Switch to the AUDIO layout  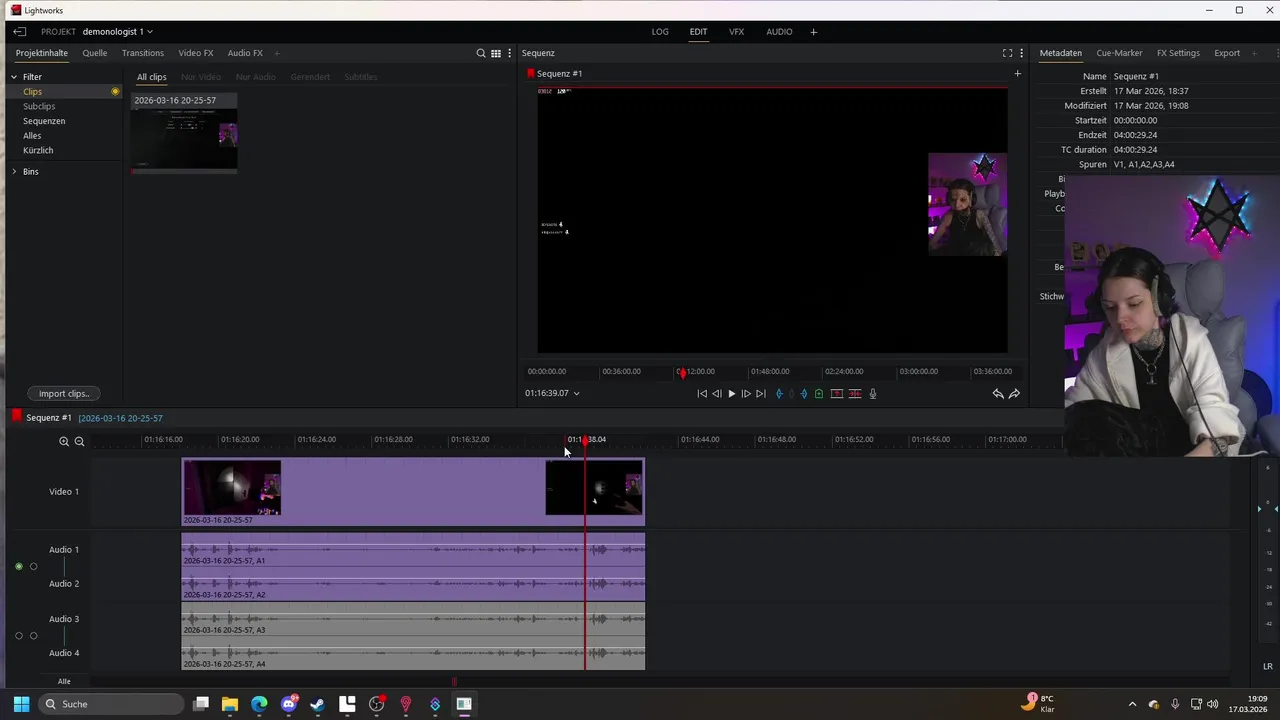click(779, 32)
